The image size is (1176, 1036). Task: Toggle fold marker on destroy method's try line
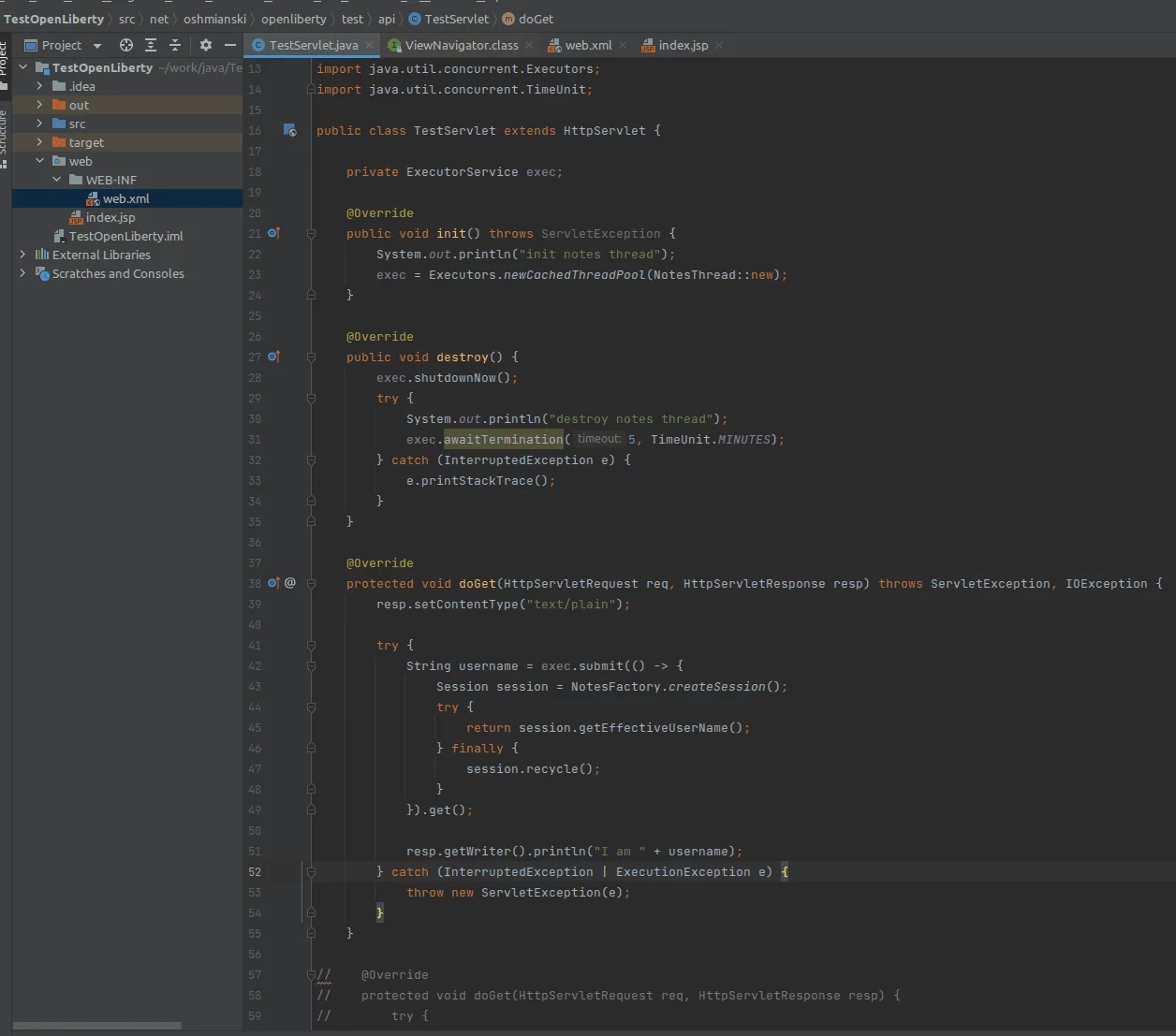(x=311, y=398)
